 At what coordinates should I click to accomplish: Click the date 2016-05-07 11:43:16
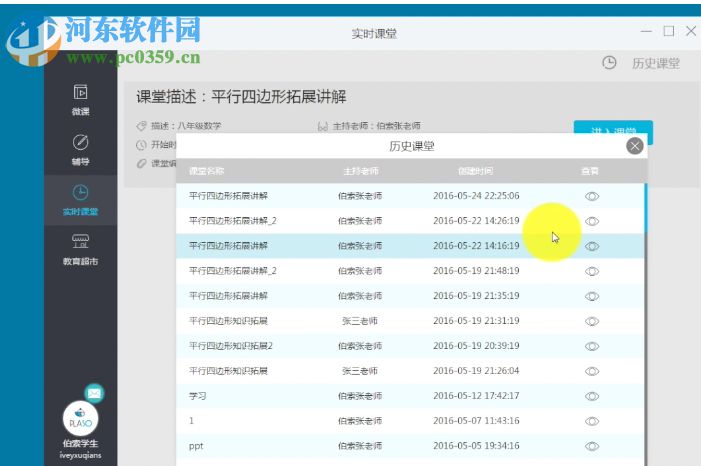(476, 421)
